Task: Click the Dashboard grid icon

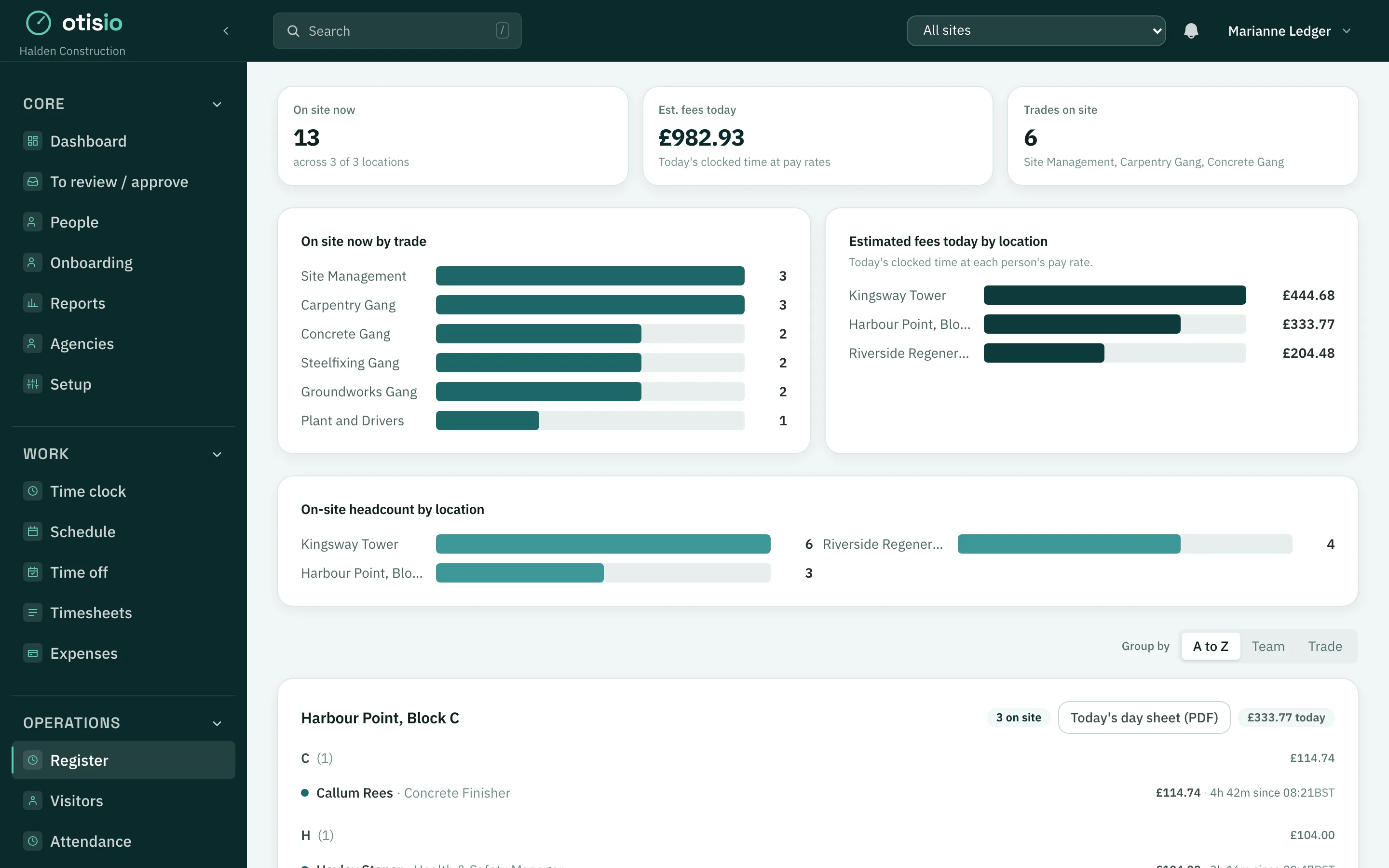Action: coord(33,141)
